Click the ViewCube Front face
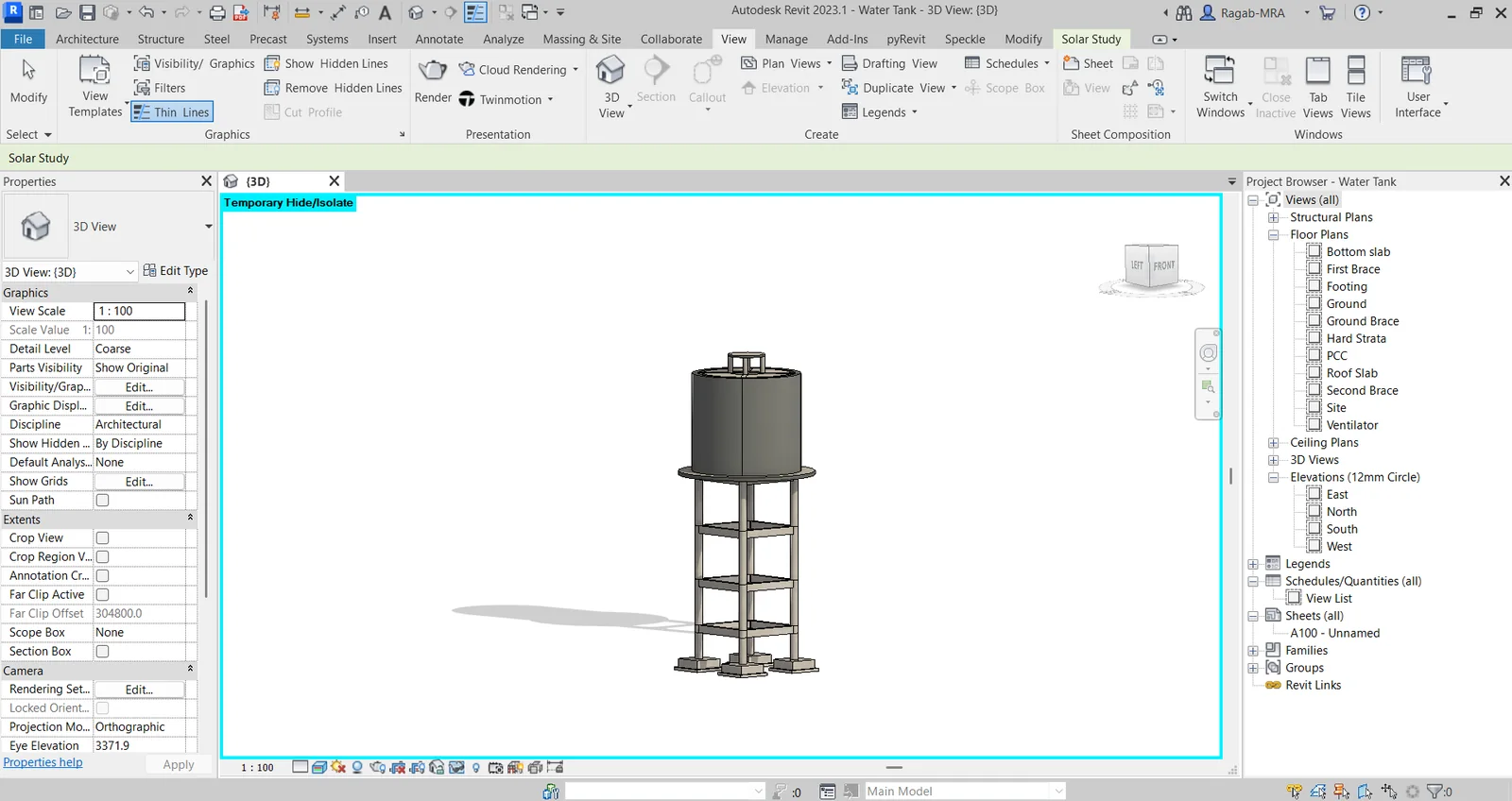1512x801 pixels. pos(1163,265)
